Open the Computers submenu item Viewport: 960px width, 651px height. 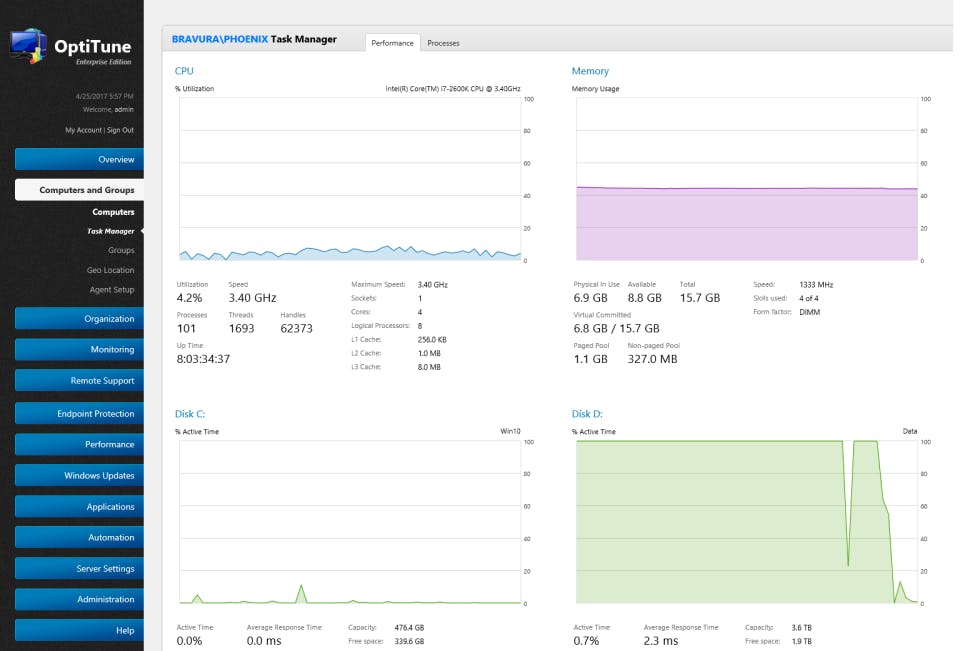click(113, 212)
